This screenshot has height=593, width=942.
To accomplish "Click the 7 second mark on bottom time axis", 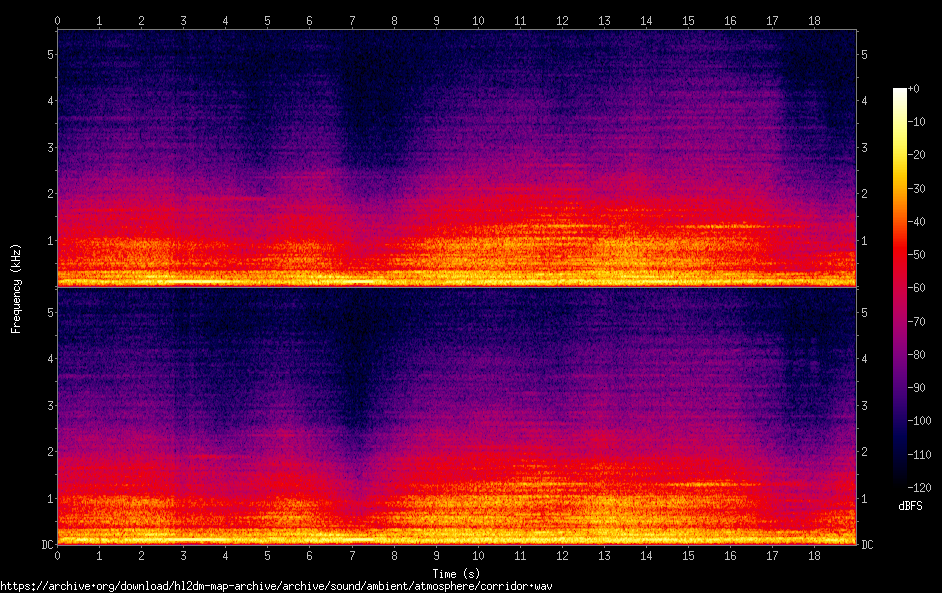I will coord(352,555).
